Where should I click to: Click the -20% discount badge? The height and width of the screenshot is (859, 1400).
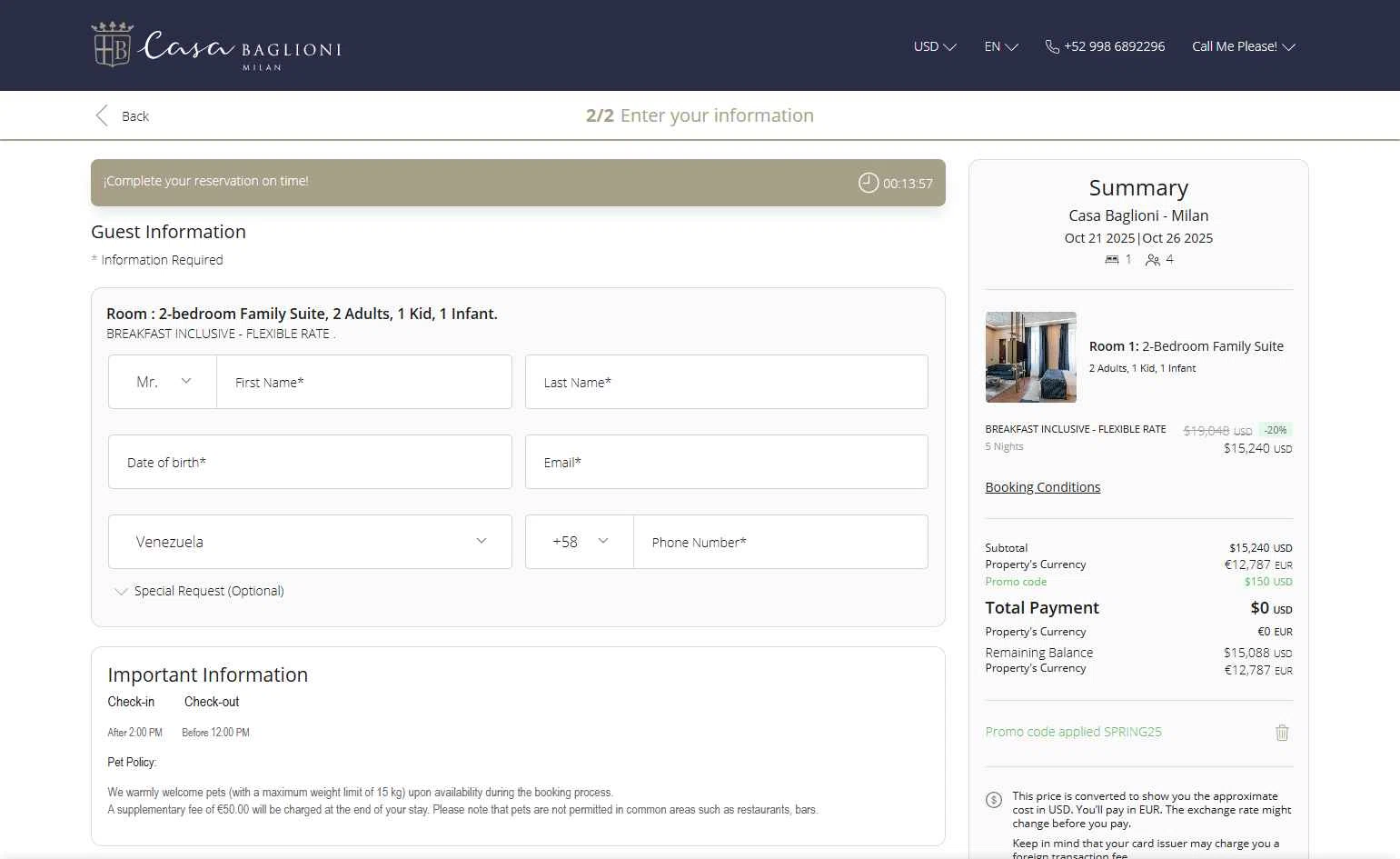(x=1276, y=430)
